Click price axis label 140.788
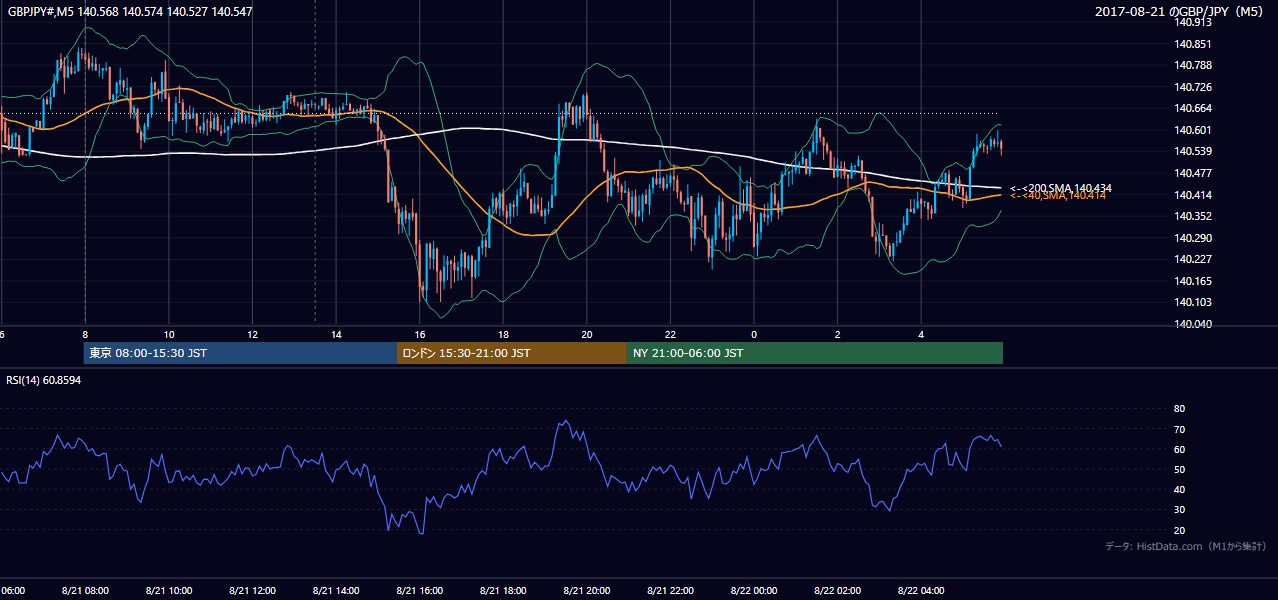The image size is (1278, 600). [x=1193, y=66]
